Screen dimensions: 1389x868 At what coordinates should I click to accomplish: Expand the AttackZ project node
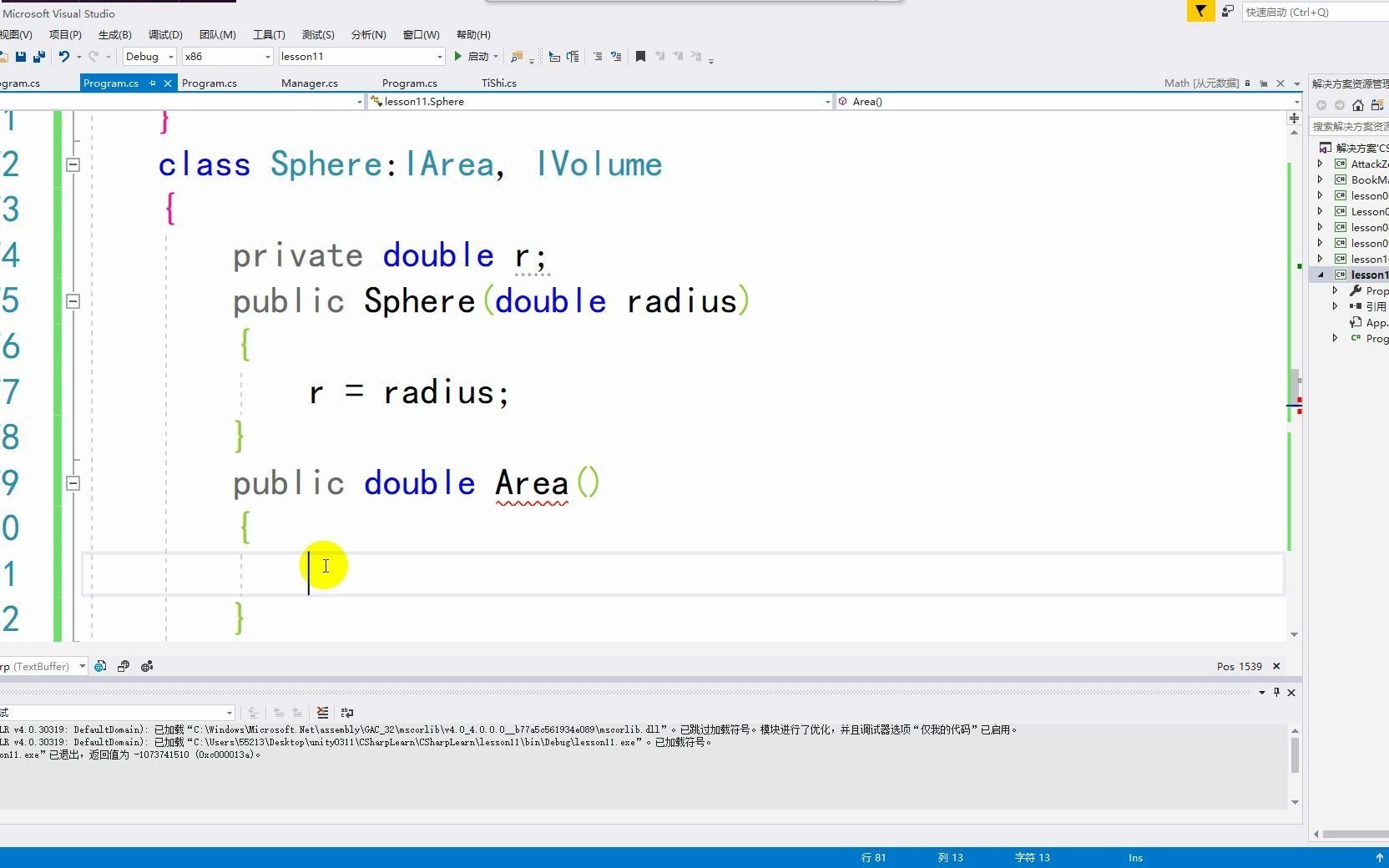pyautogui.click(x=1321, y=164)
